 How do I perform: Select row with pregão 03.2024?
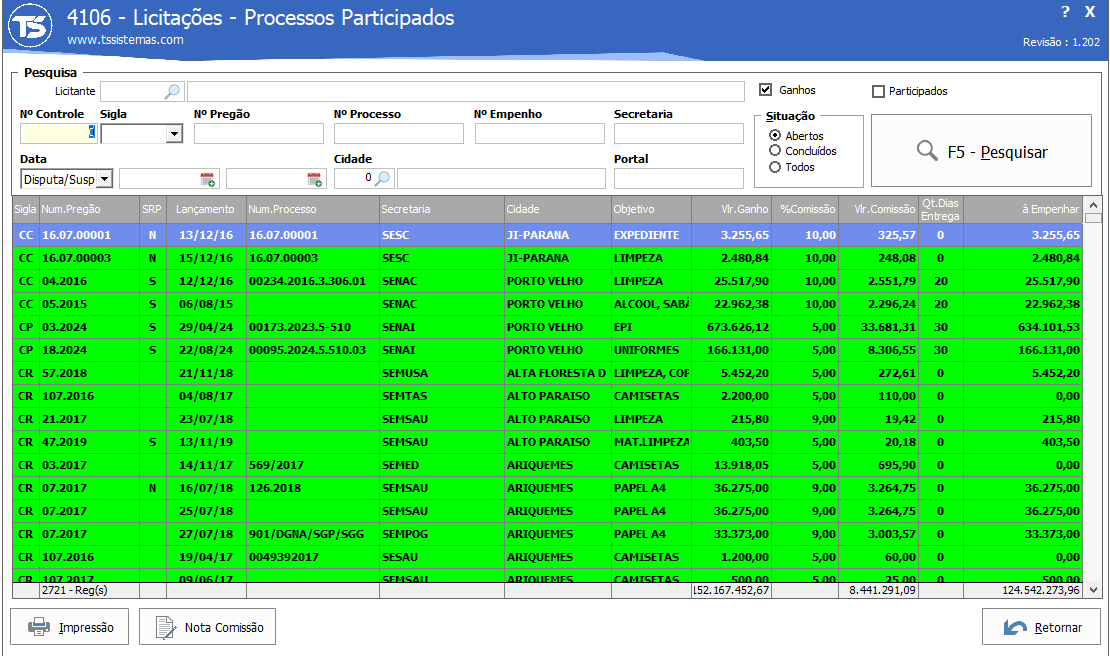547,327
